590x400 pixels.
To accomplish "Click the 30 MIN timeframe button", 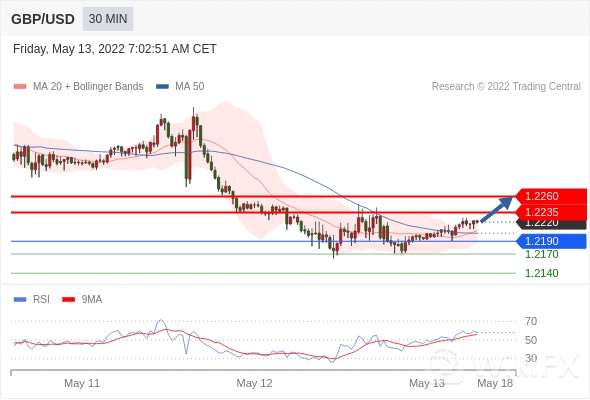I will click(x=108, y=19).
